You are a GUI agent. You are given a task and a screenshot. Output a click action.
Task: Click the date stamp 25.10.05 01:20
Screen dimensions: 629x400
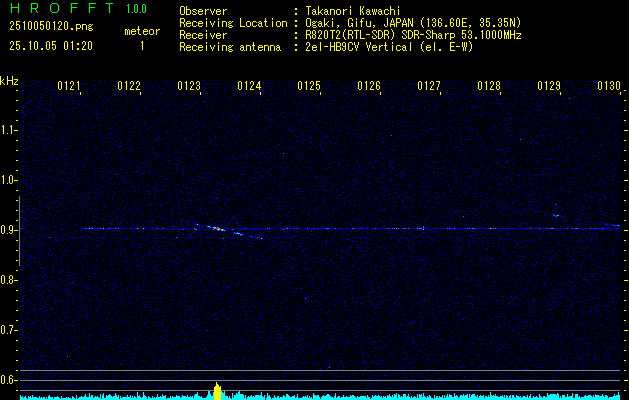51,46
